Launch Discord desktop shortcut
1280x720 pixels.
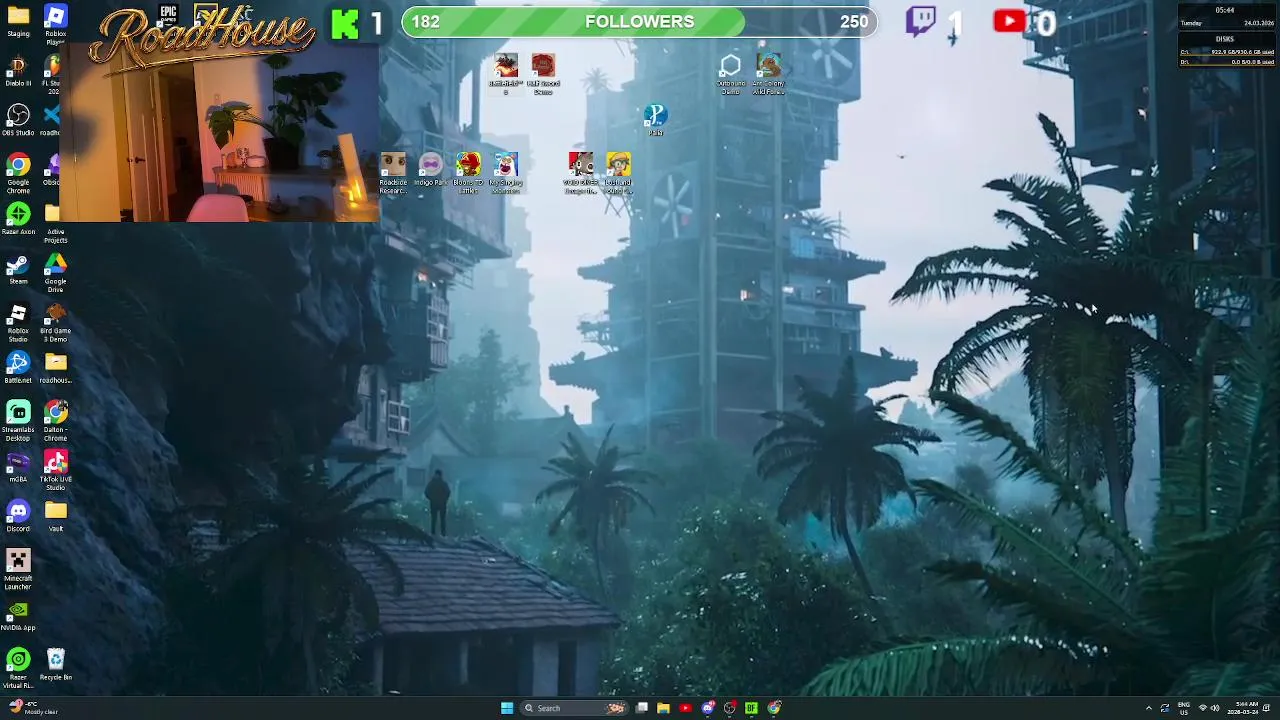18,517
